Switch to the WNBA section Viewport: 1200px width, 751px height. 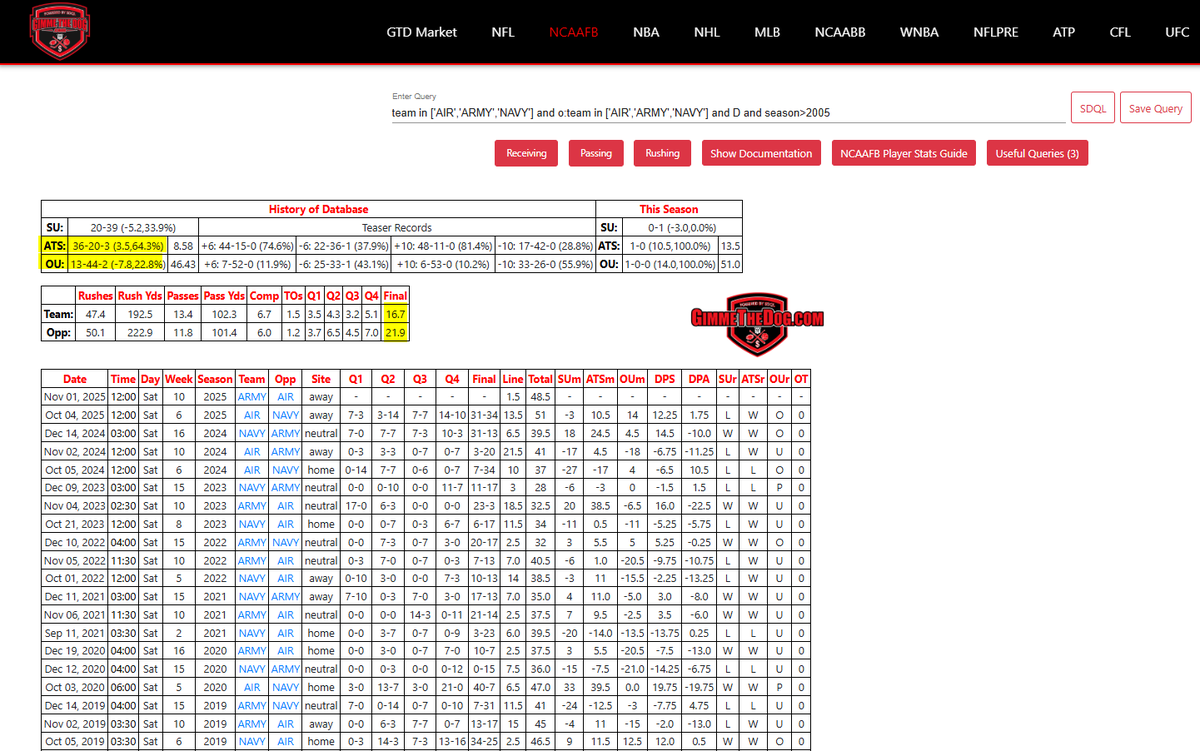[919, 32]
